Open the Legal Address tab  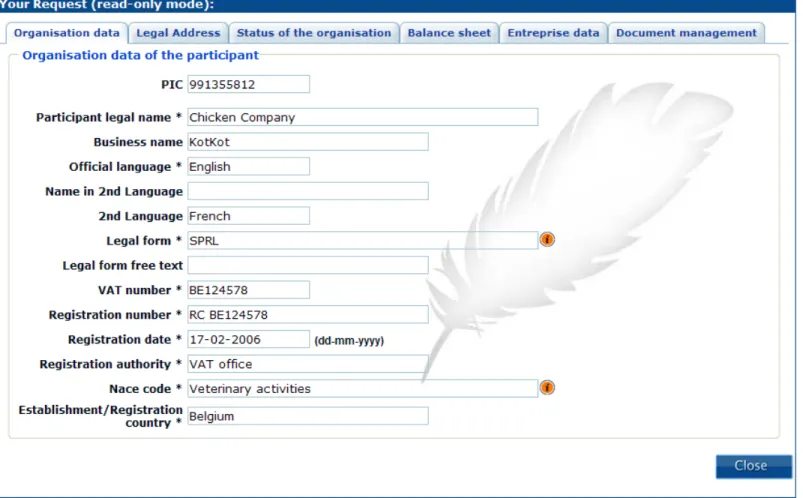tap(178, 33)
